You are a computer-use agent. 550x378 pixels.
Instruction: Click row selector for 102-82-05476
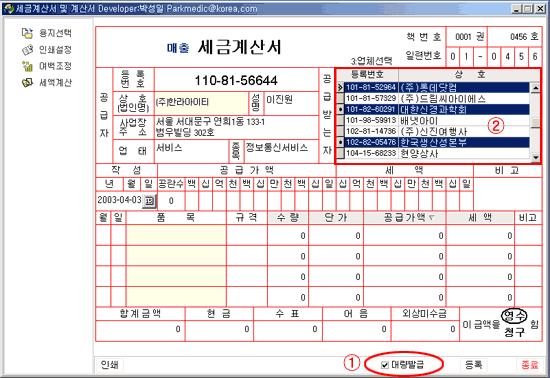tap(340, 142)
